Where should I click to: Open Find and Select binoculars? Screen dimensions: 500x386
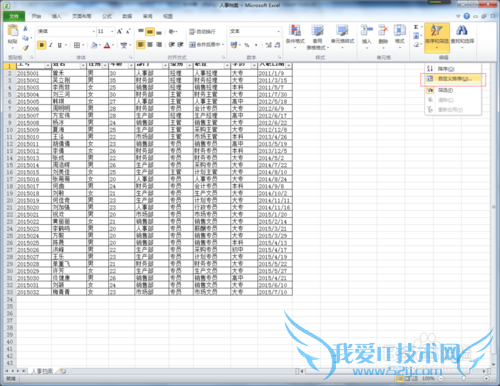[462, 36]
